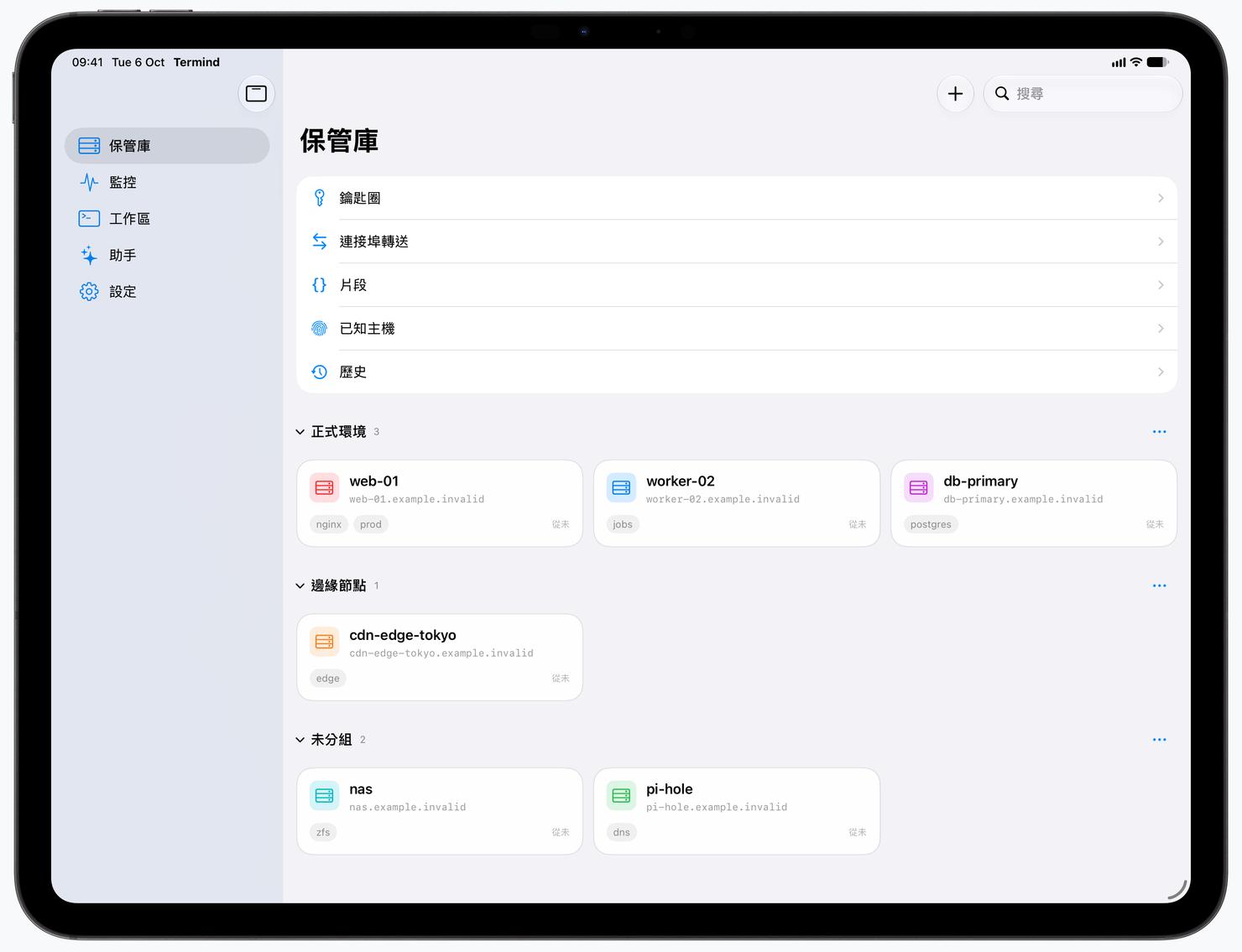
Task: Click the arrows icon beside 連接埠轉送
Action: [x=320, y=242]
